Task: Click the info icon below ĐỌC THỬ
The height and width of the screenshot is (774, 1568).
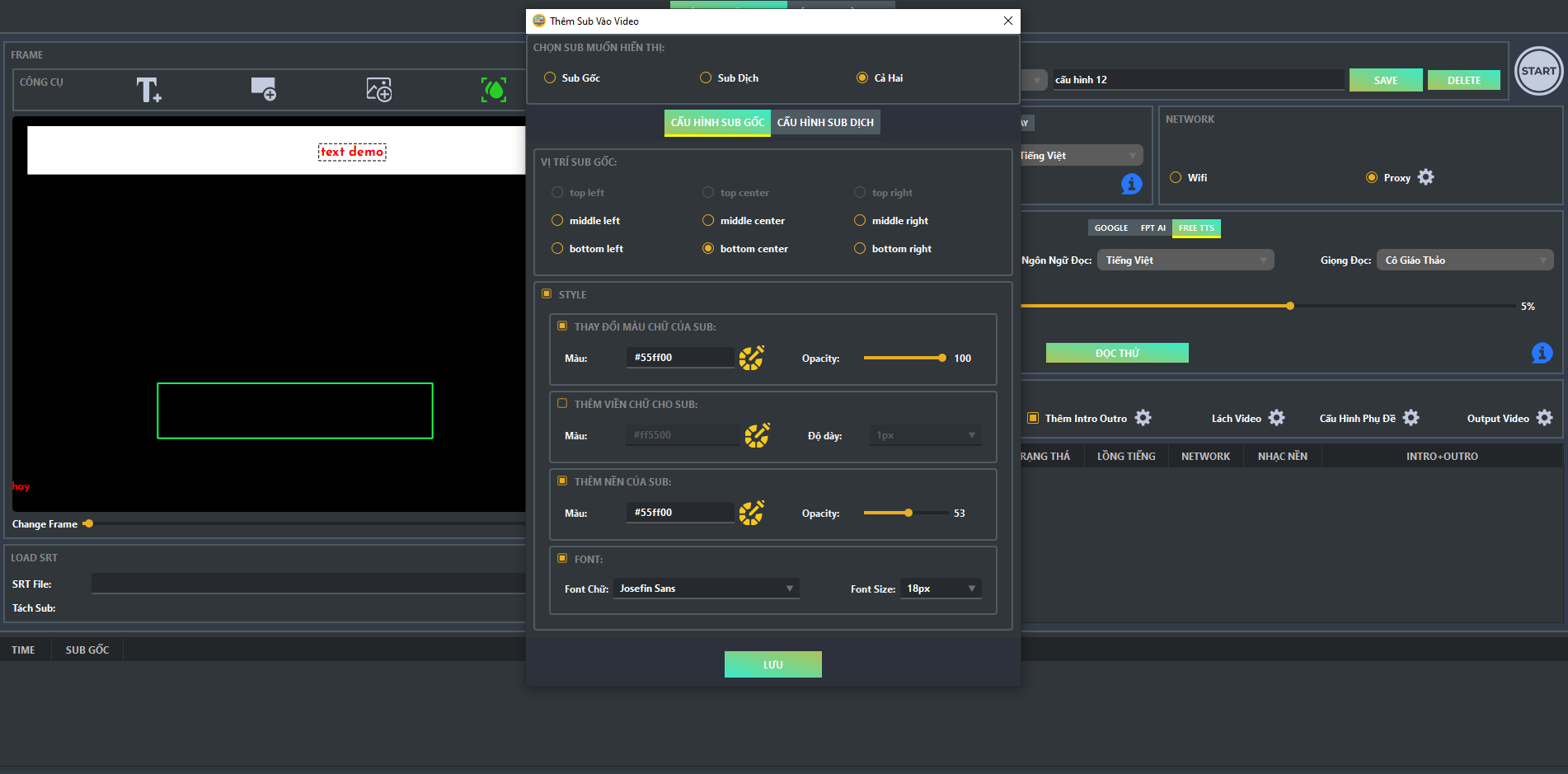Action: click(1541, 353)
